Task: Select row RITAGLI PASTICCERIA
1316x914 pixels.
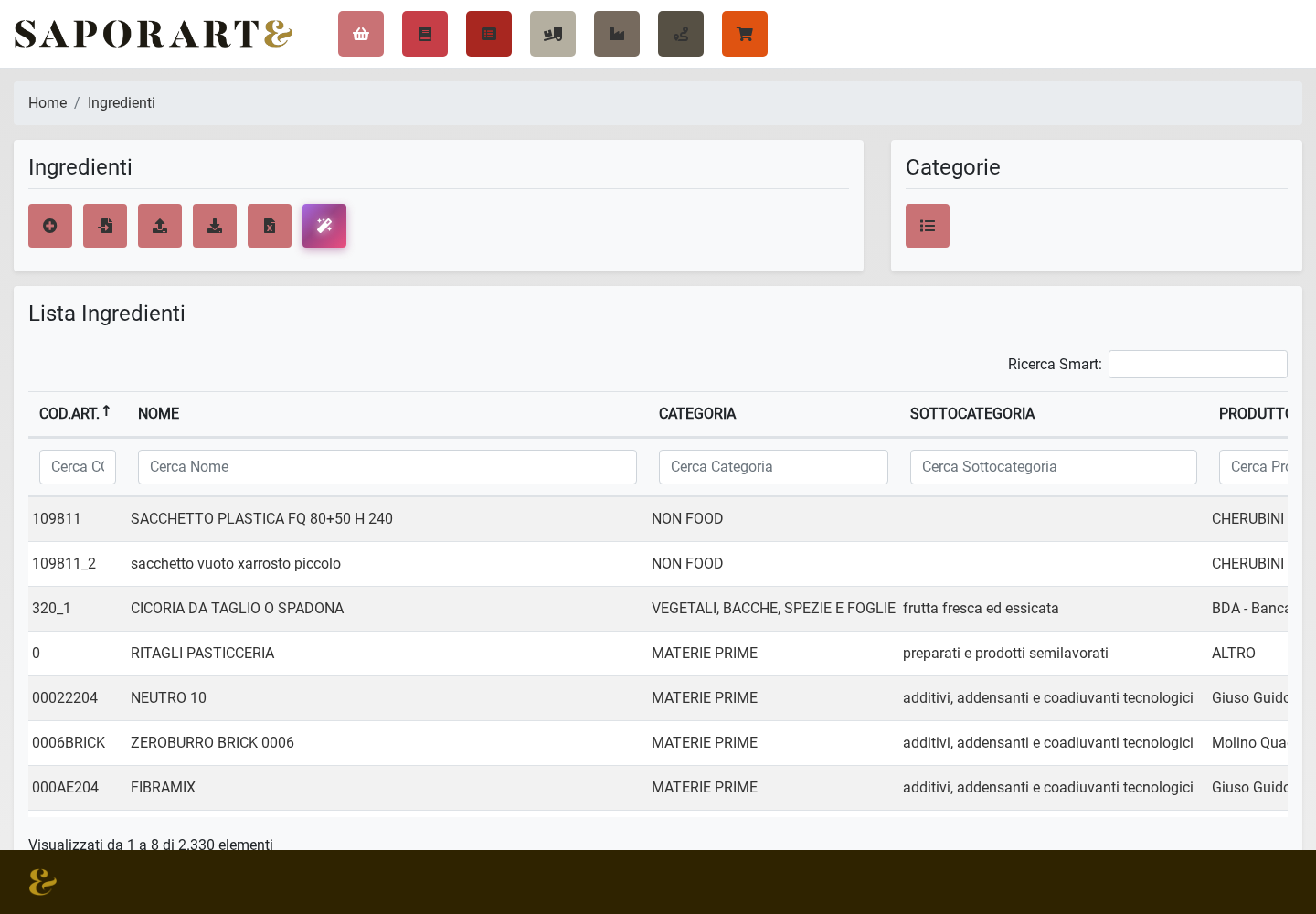Action: 658,654
